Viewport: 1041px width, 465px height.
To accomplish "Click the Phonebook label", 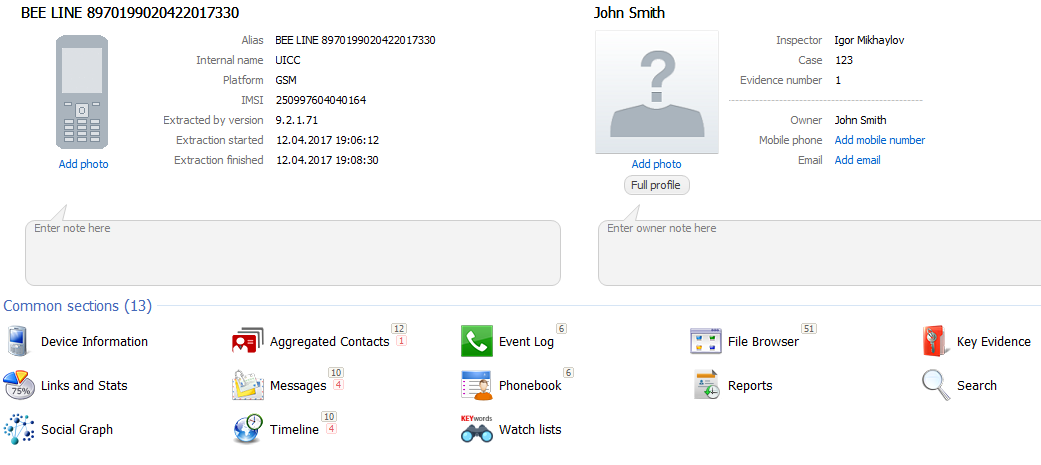I will tap(530, 385).
